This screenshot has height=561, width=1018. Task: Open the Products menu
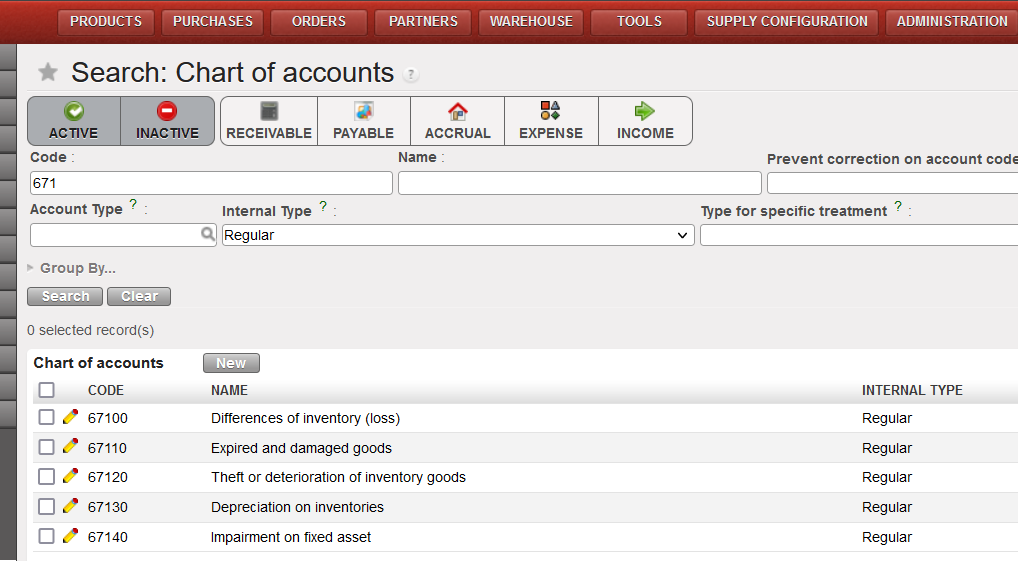pos(106,21)
